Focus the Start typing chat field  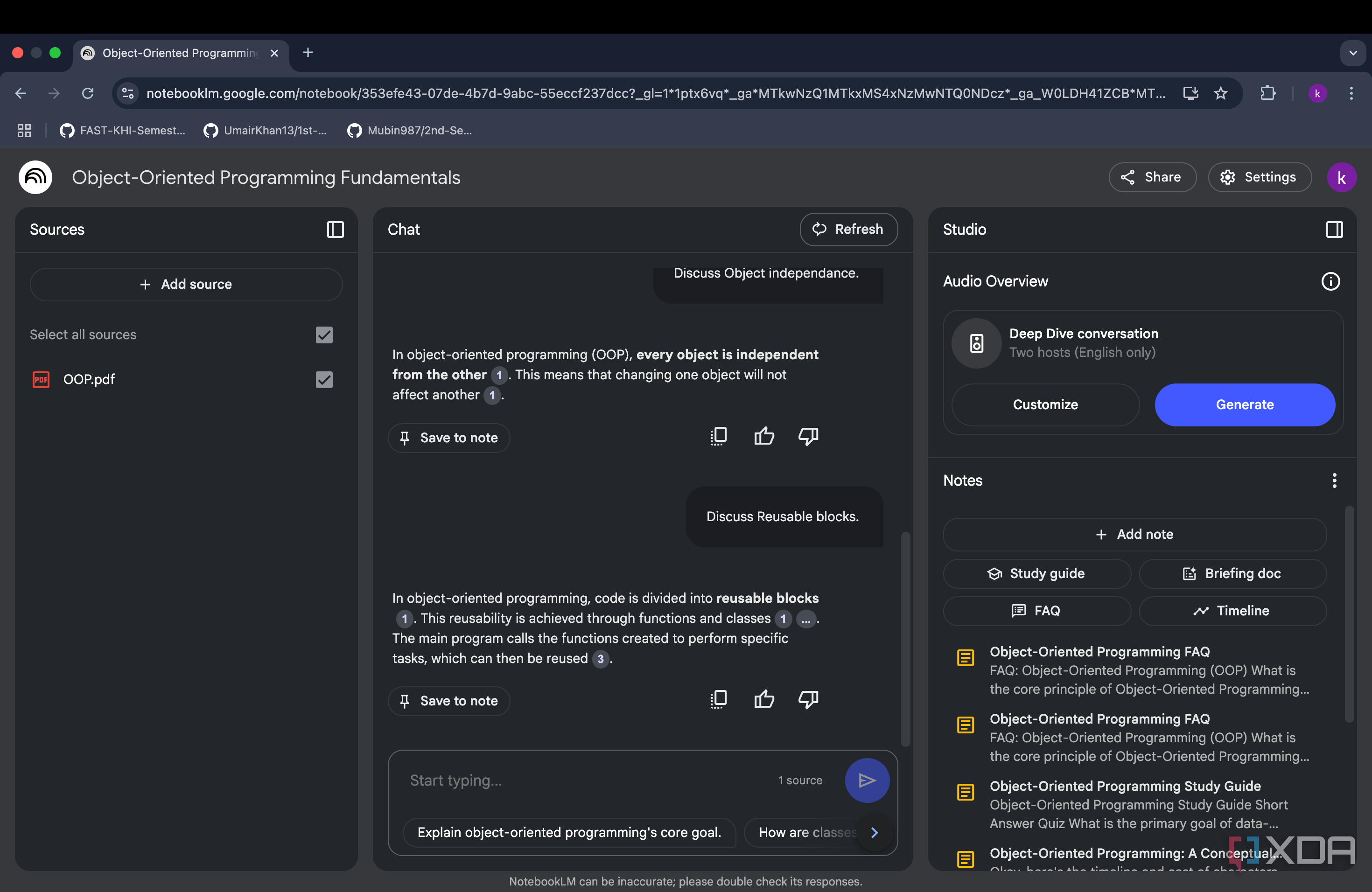[x=588, y=780]
